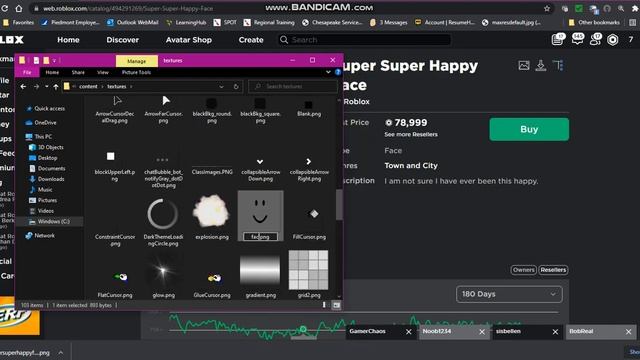Bookmark this page with the star icon
The width and height of the screenshot is (640, 360).
547,8
